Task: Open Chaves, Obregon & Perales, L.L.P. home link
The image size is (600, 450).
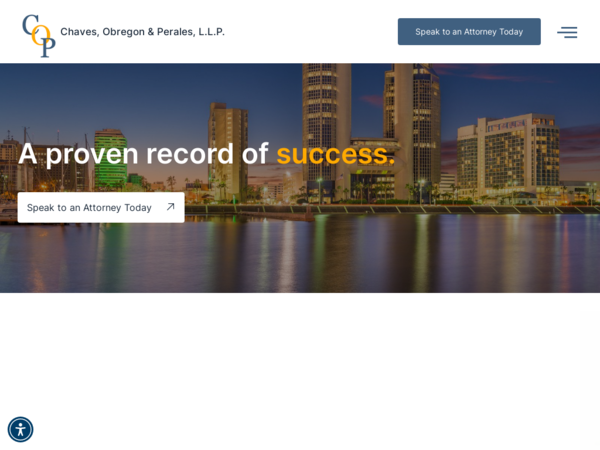Action: [142, 32]
